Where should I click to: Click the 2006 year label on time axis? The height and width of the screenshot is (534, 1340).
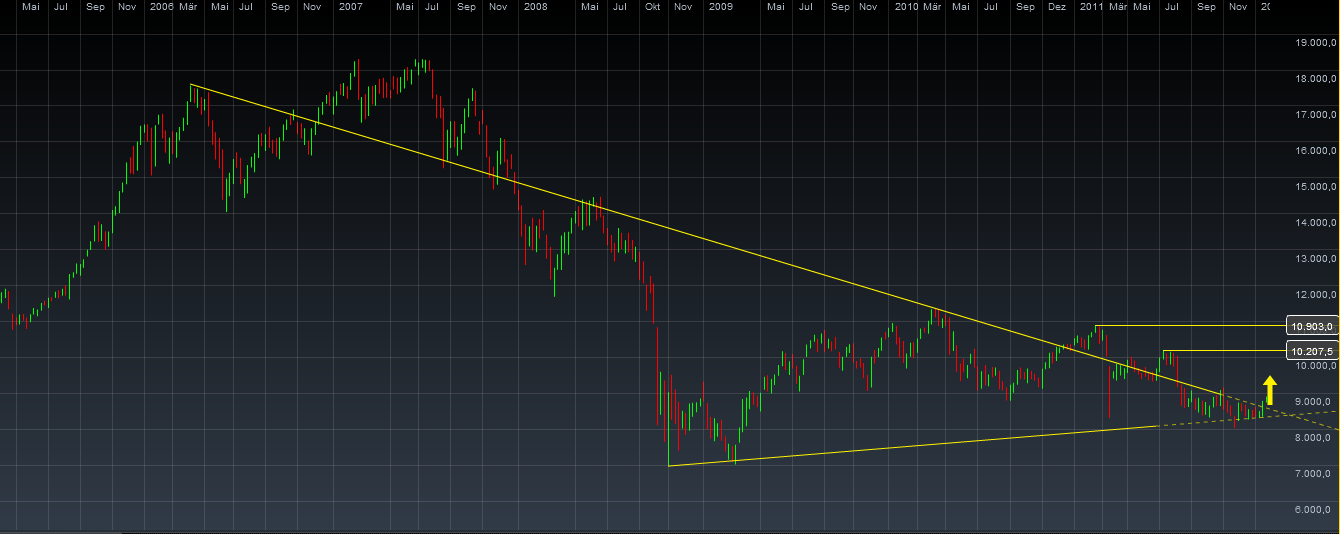(x=160, y=7)
